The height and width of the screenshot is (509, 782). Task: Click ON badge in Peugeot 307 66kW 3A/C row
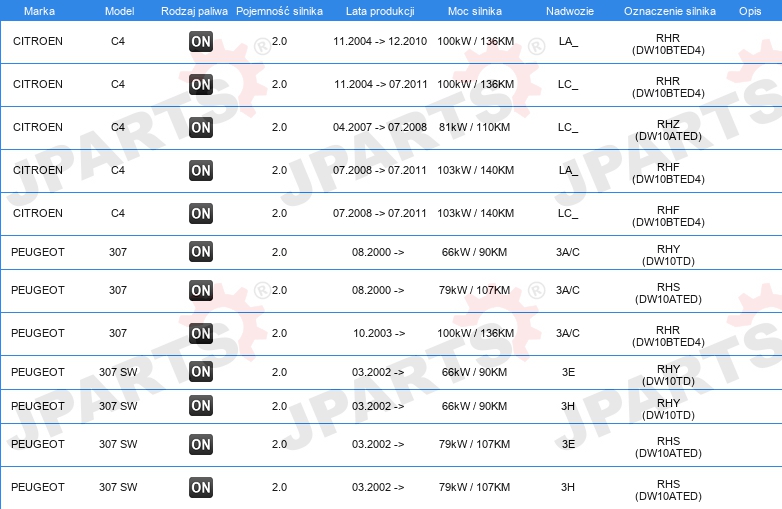point(201,252)
